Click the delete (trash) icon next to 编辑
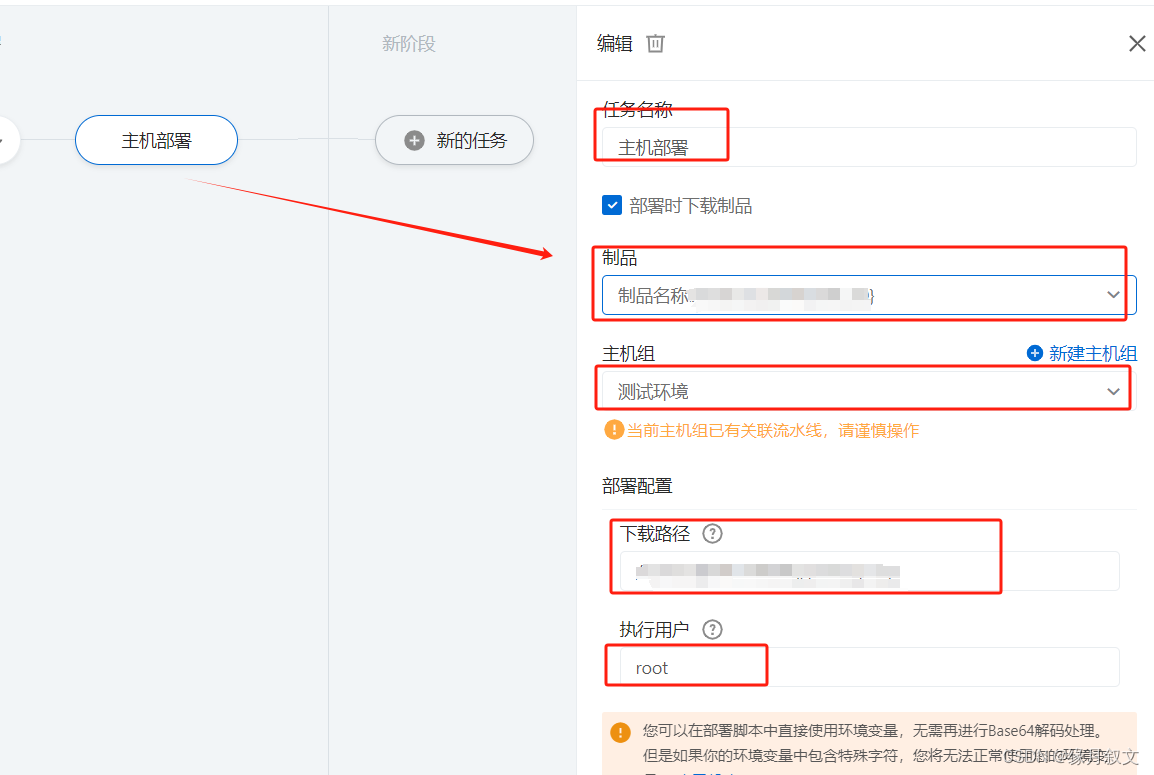 [x=656, y=43]
